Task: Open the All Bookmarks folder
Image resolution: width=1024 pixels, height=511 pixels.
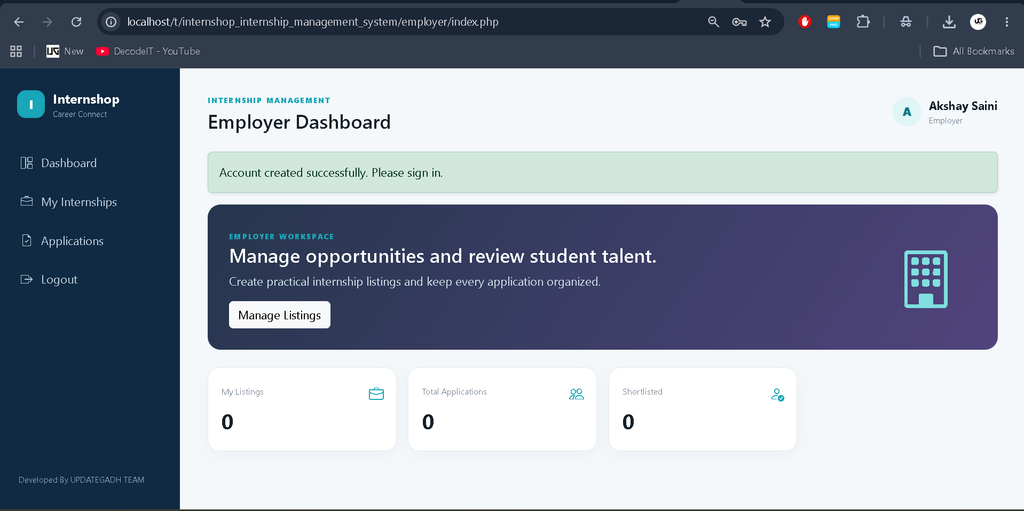Action: tap(974, 51)
